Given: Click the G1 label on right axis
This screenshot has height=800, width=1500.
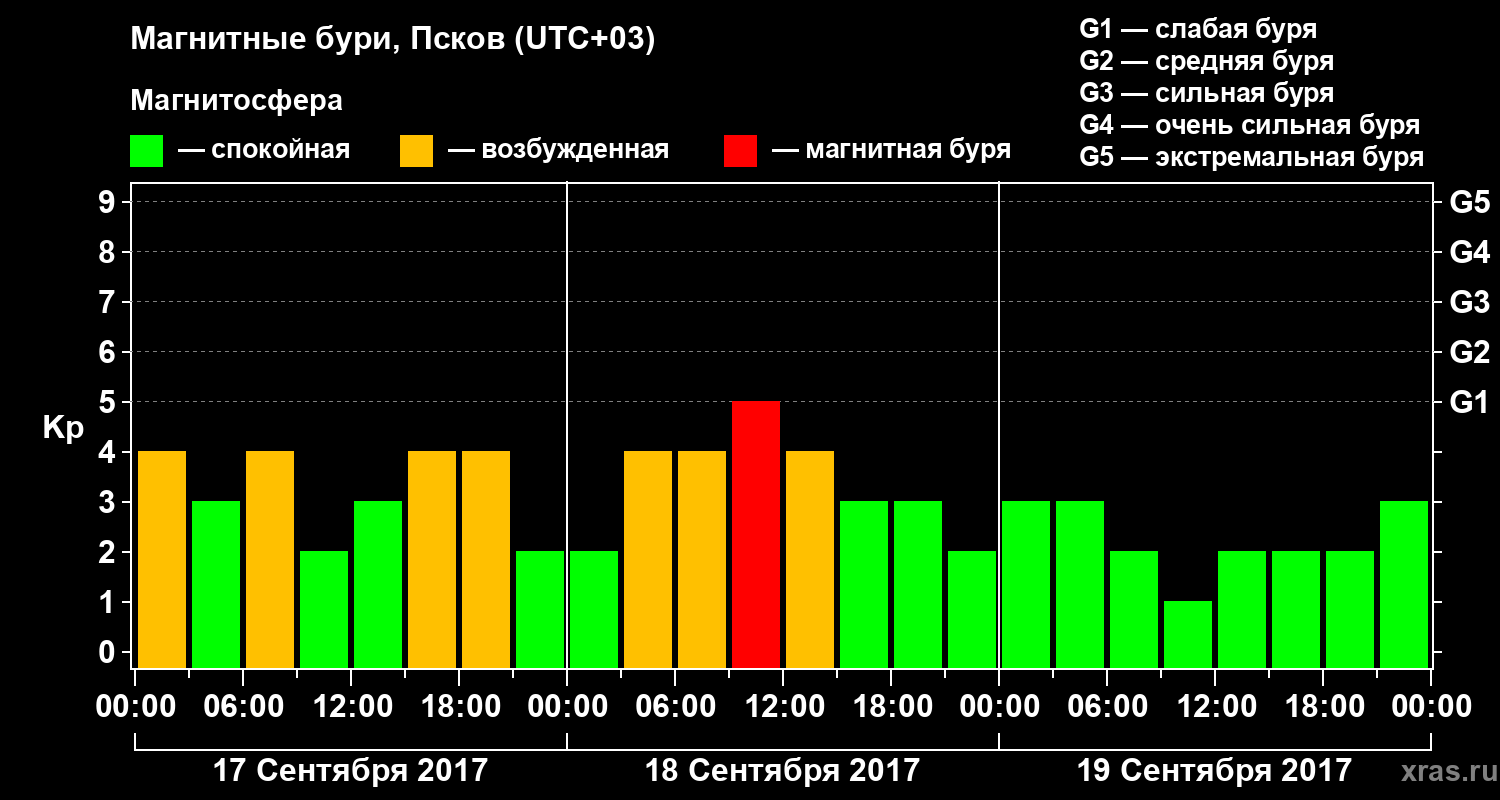Looking at the screenshot, I should point(1469,402).
